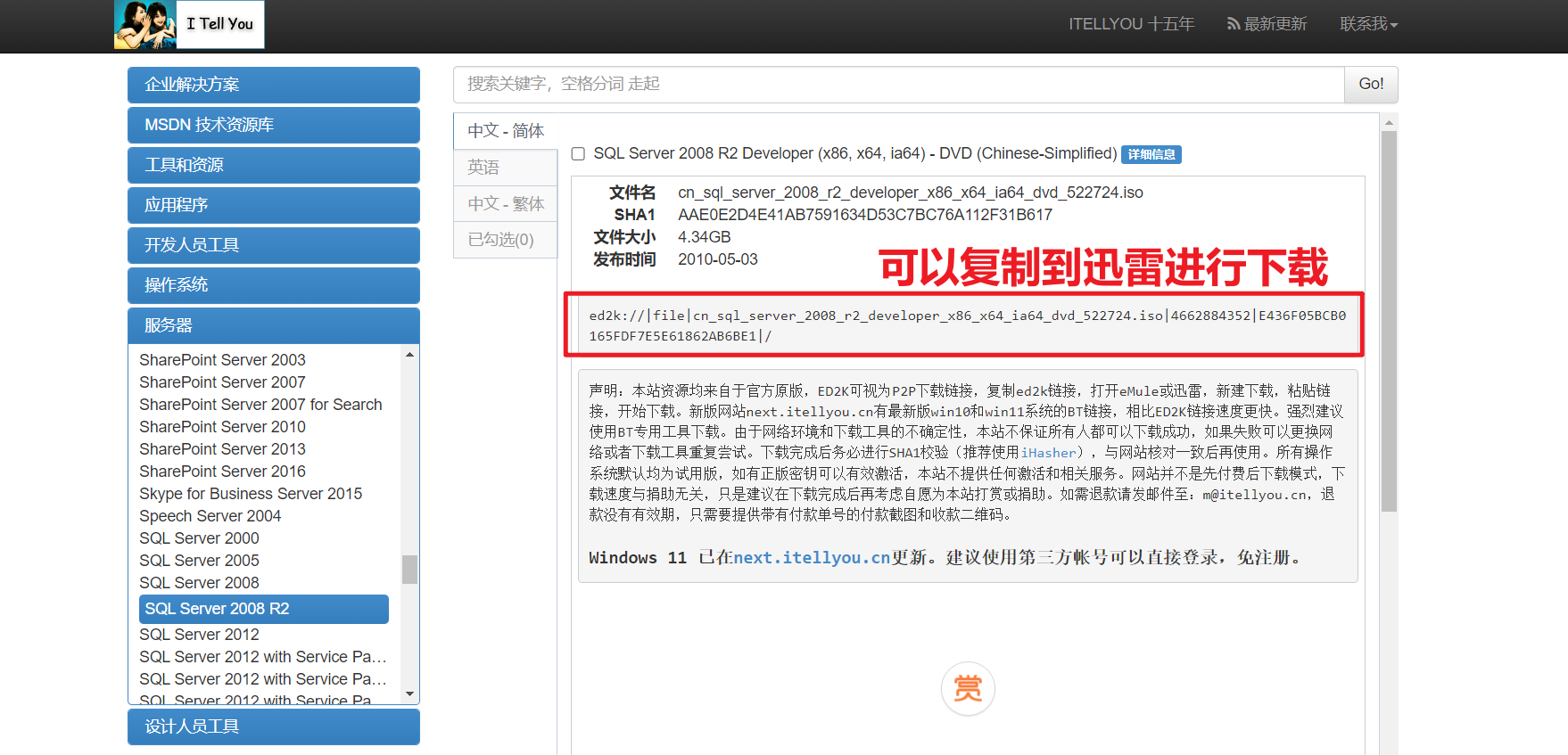
Task: Select highlighted SQL Server 2008 R2 entry
Action: click(264, 609)
